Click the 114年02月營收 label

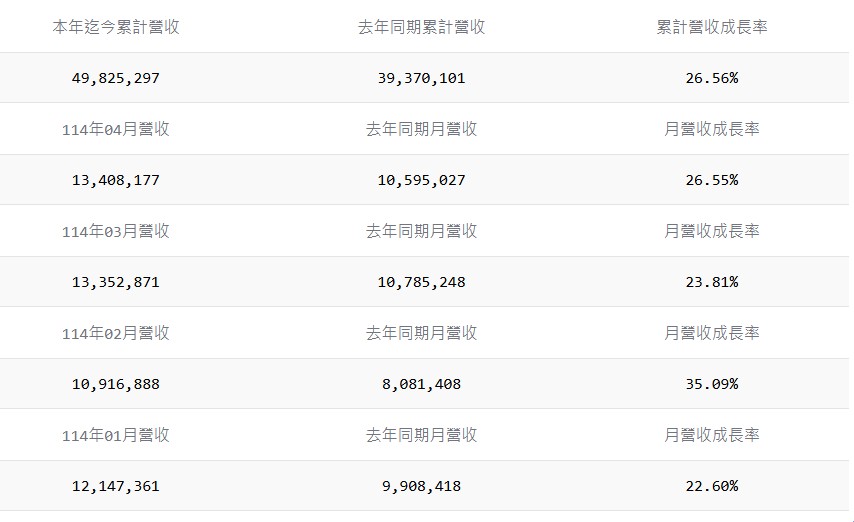(116, 333)
